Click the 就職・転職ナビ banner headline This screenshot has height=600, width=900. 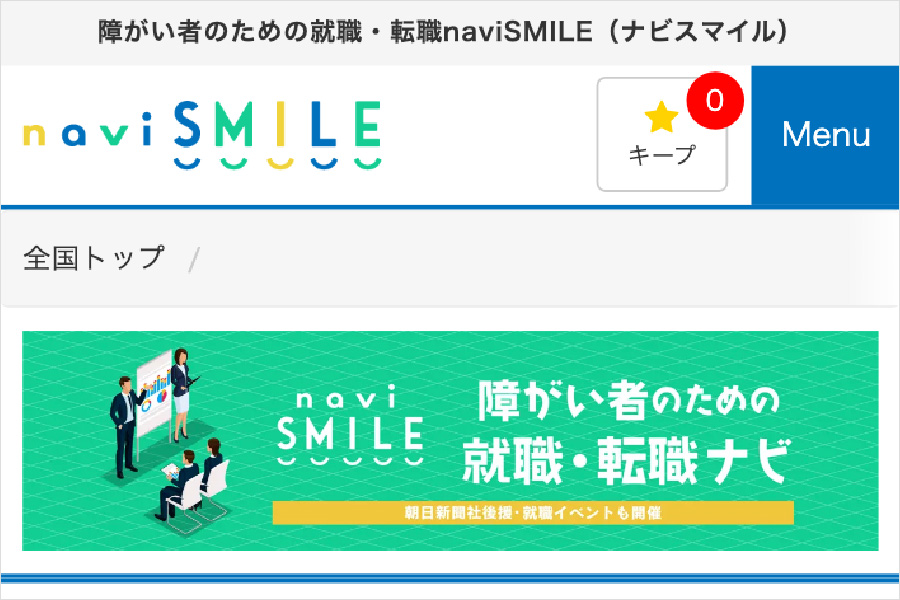click(627, 461)
